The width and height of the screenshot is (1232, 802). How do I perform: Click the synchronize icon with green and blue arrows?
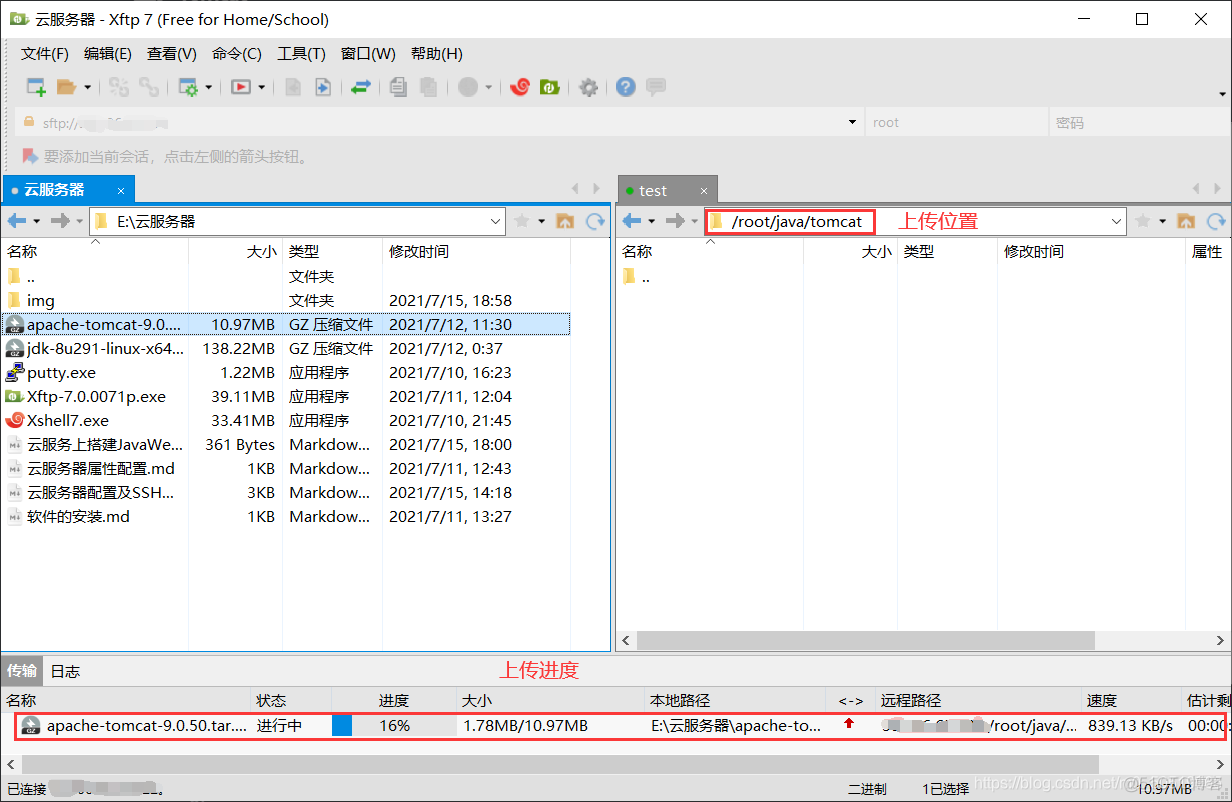click(361, 87)
